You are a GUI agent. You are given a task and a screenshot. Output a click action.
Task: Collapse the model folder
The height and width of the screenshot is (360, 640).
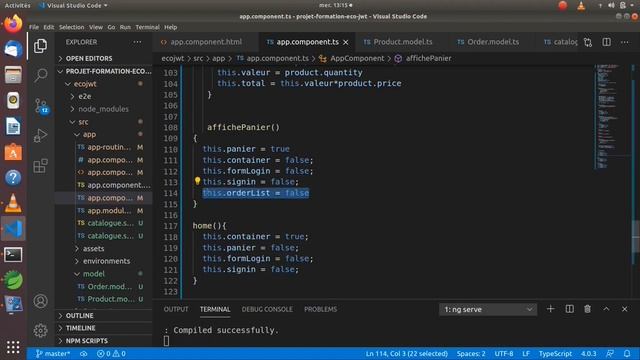94,273
